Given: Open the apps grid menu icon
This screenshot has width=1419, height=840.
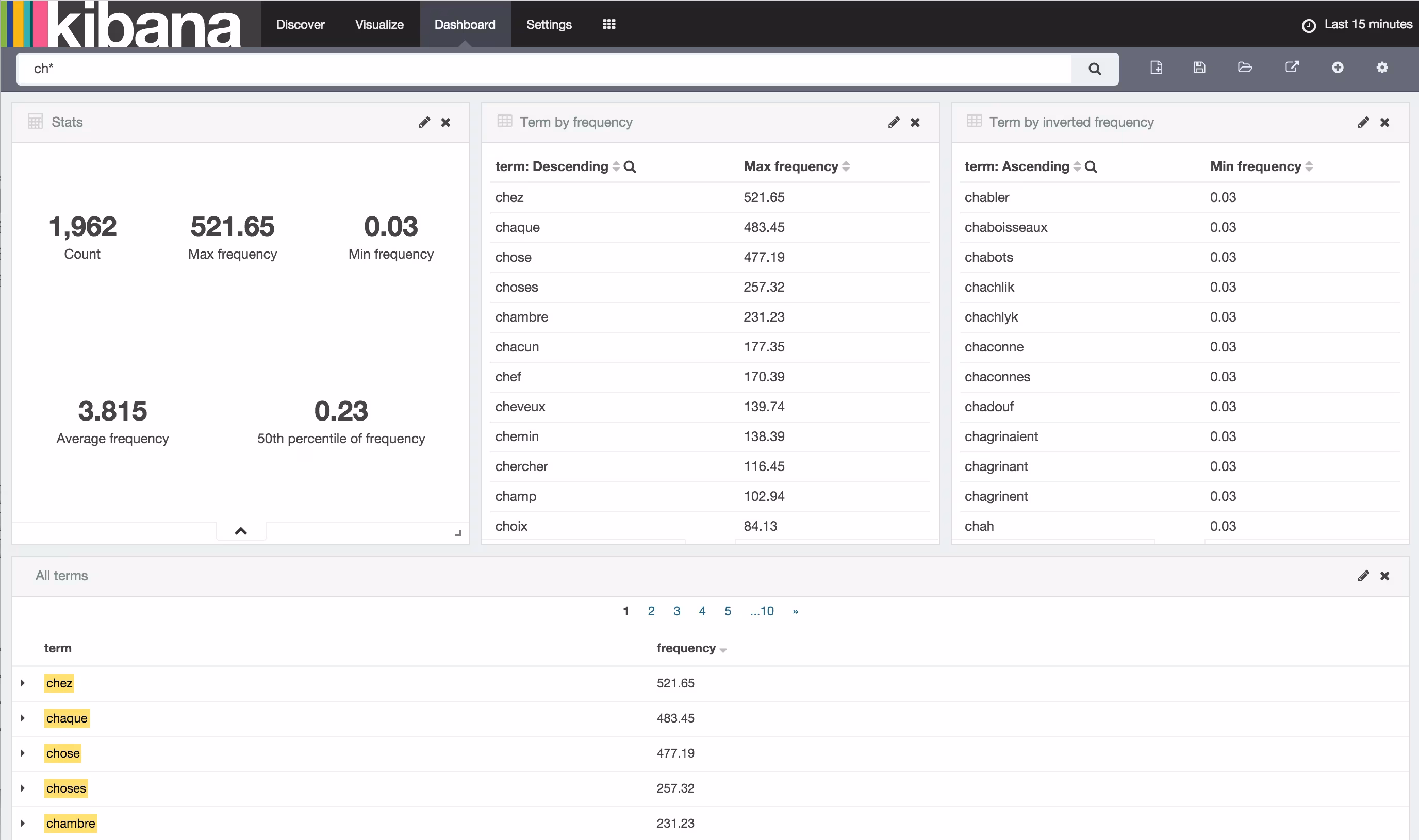Looking at the screenshot, I should coord(609,24).
